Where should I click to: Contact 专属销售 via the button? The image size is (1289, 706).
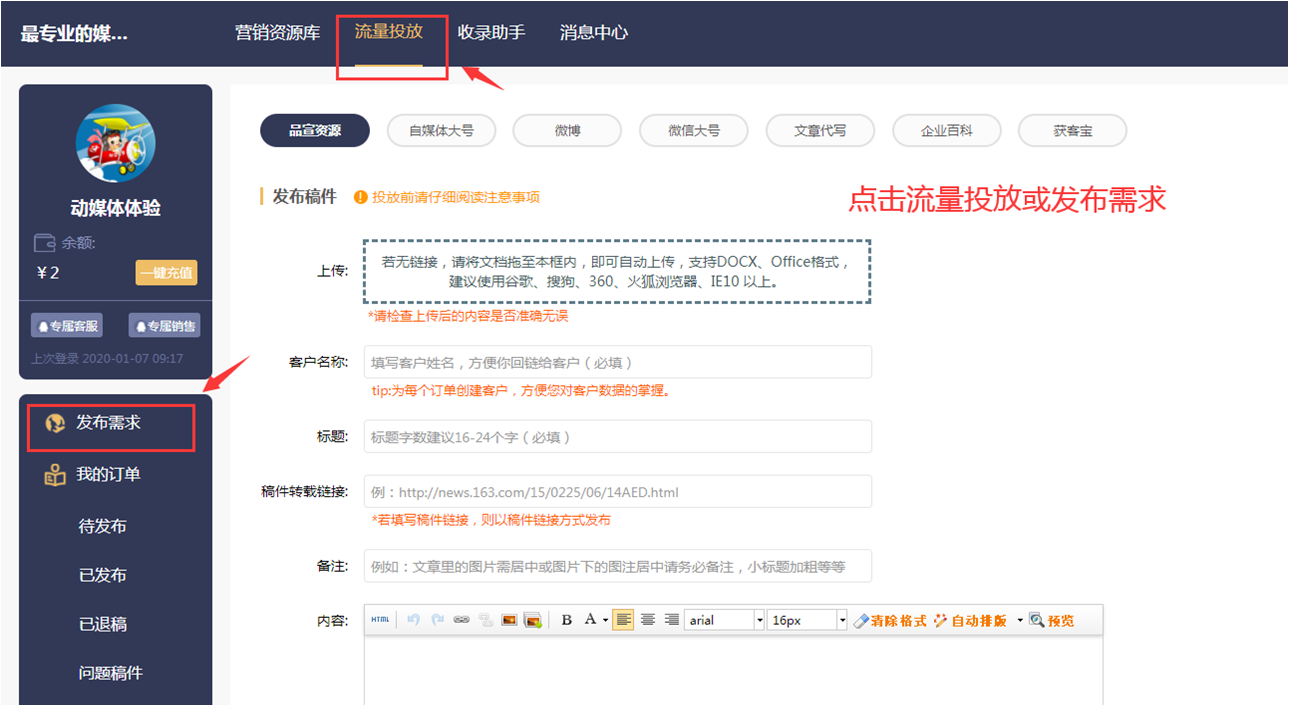(x=164, y=326)
